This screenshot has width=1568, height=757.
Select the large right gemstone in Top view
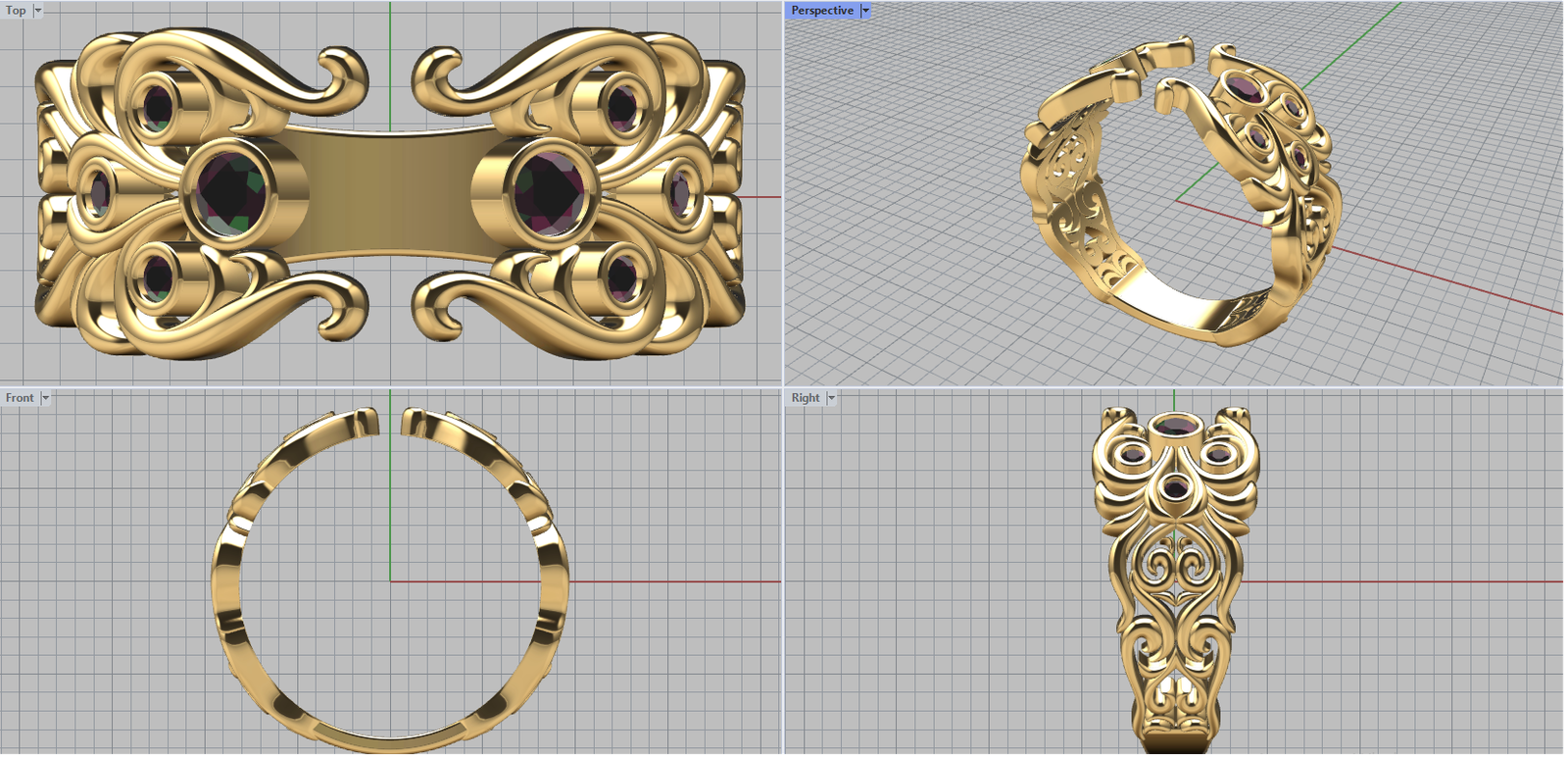pyautogui.click(x=549, y=186)
